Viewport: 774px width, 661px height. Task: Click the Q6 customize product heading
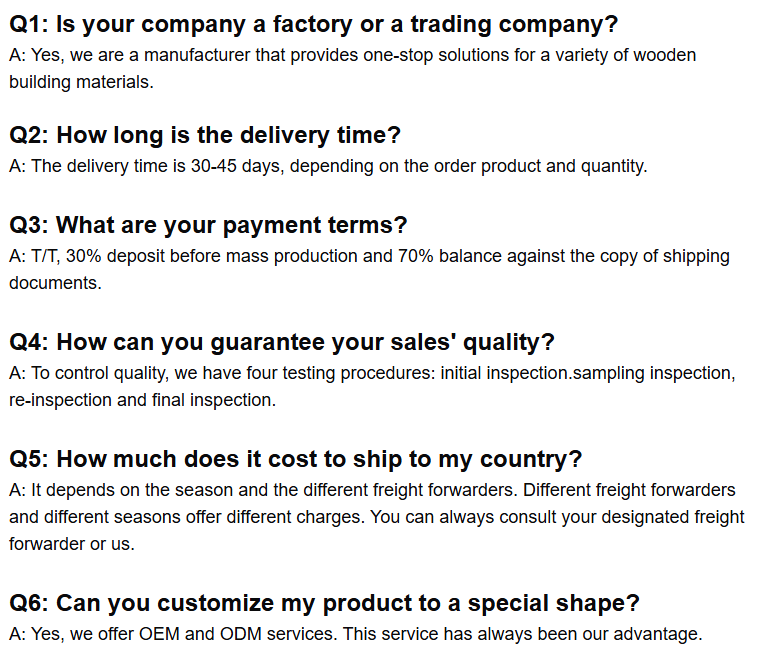(x=324, y=604)
